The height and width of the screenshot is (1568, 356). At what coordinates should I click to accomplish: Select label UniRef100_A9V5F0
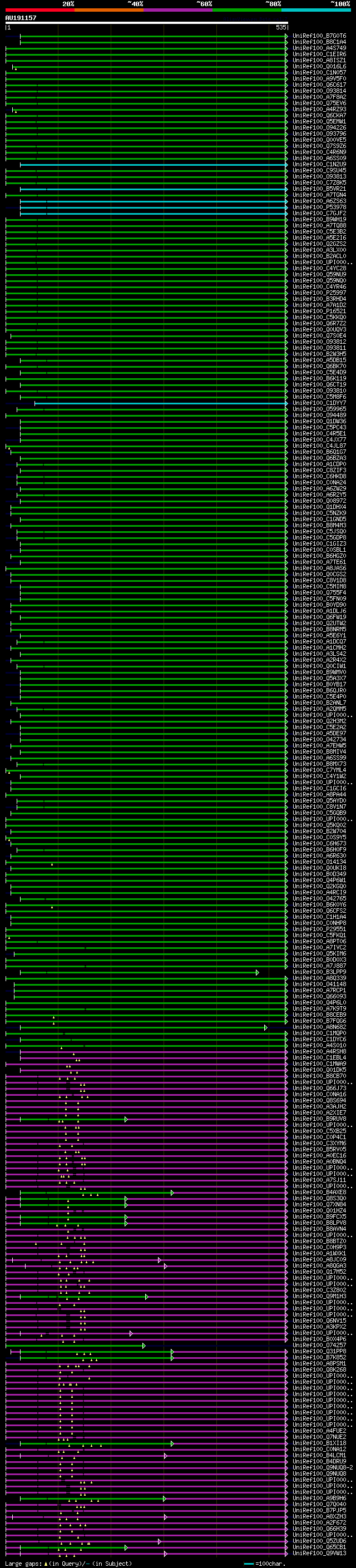[x=319, y=78]
